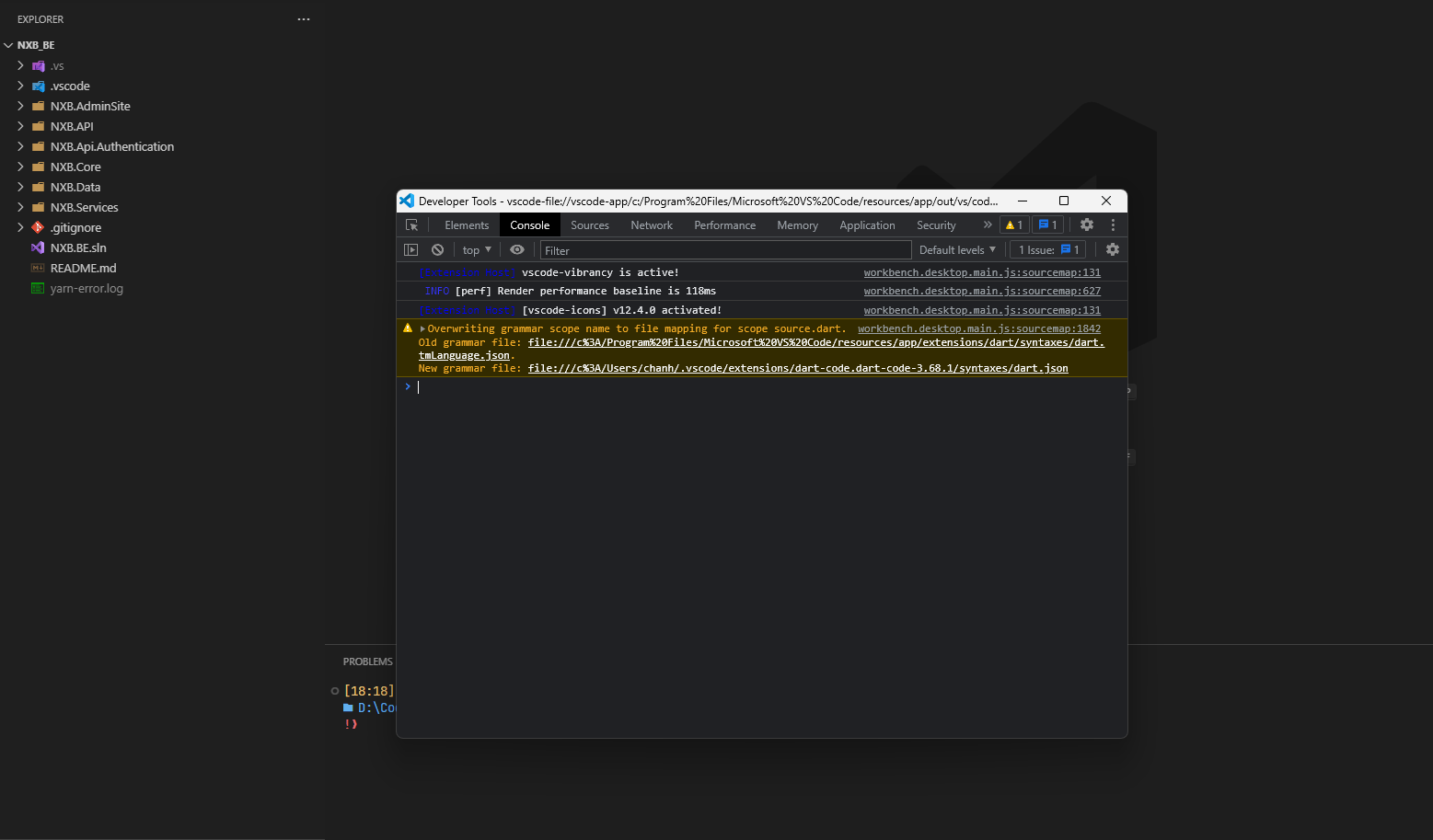This screenshot has width=1433, height=840.
Task: Open DevTools settings via the gear icon
Action: click(x=1087, y=224)
